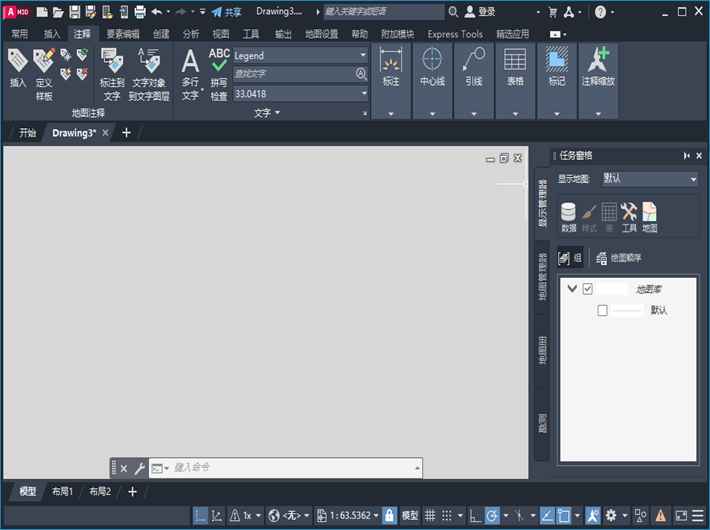Toggle the 地图库 layer checkbox
Screen dimensions: 710x530
tap(587, 289)
